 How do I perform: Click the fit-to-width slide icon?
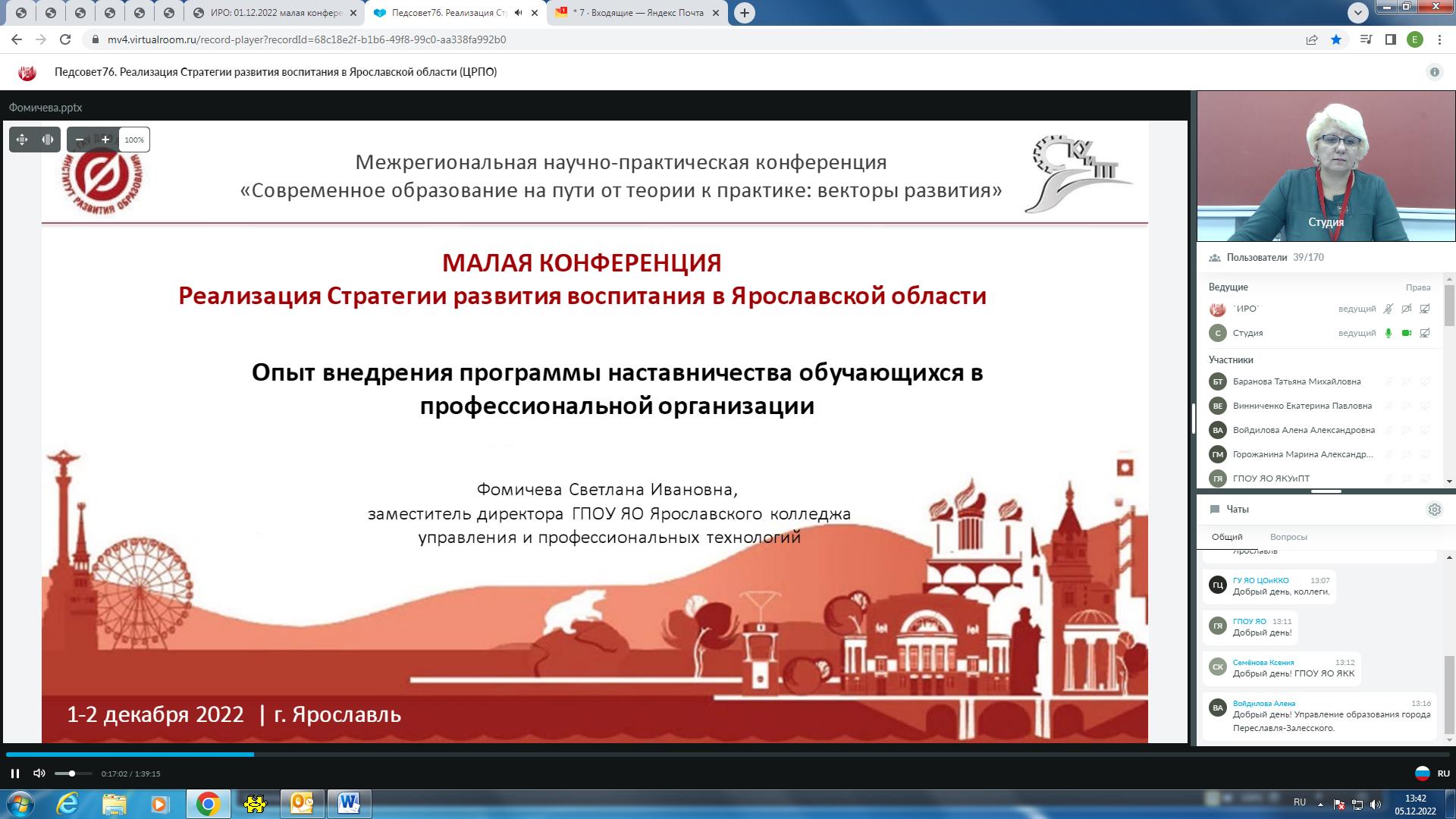[48, 140]
